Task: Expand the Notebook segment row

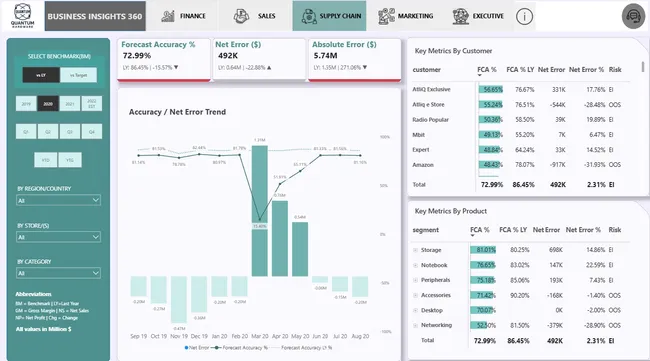Action: pyautogui.click(x=415, y=265)
